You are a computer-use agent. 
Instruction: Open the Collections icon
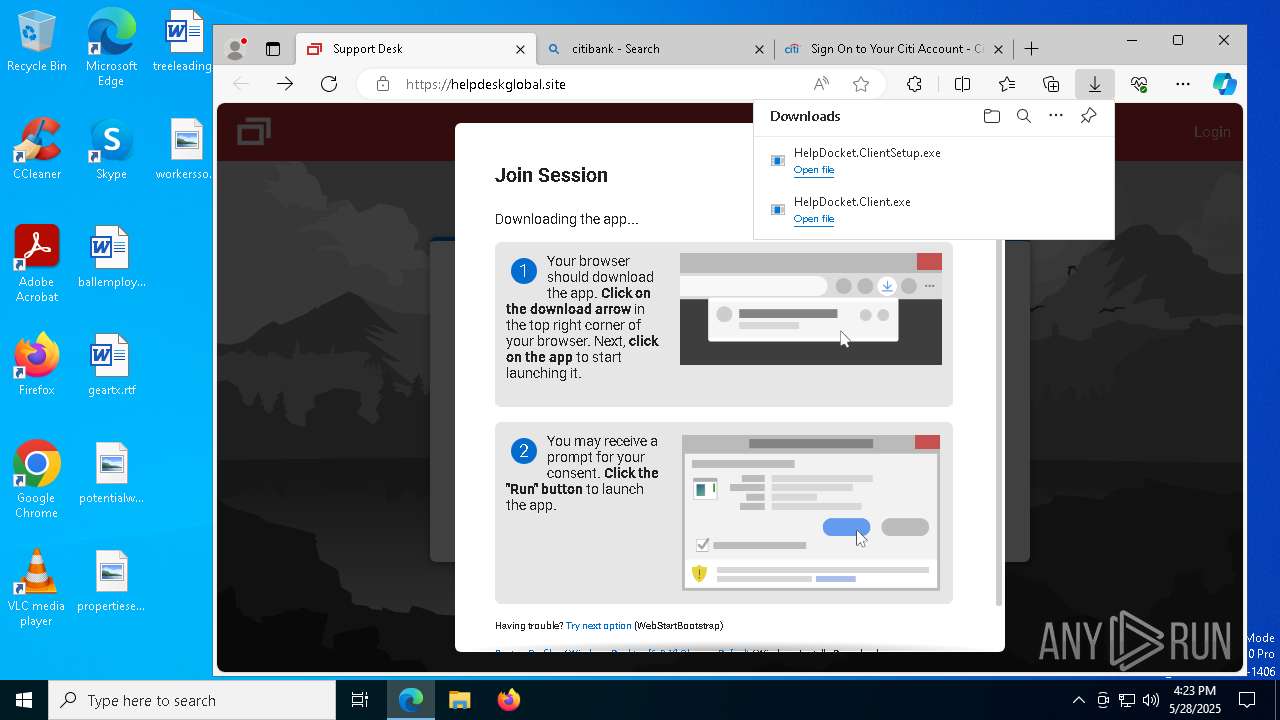tap(1051, 84)
